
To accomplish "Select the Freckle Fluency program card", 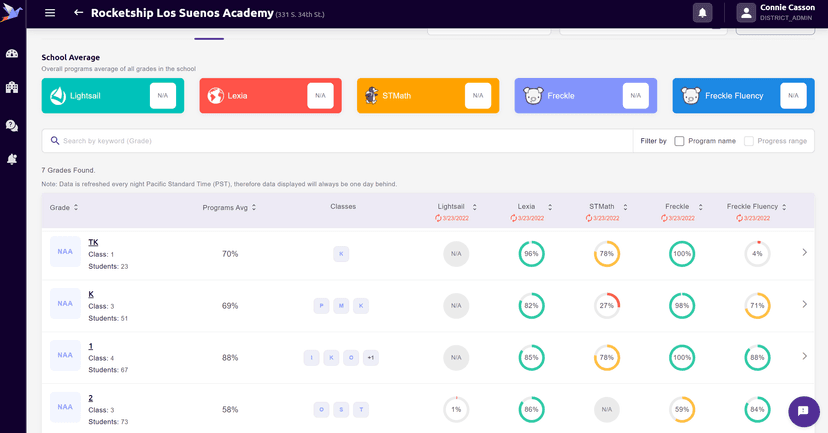I will [743, 96].
